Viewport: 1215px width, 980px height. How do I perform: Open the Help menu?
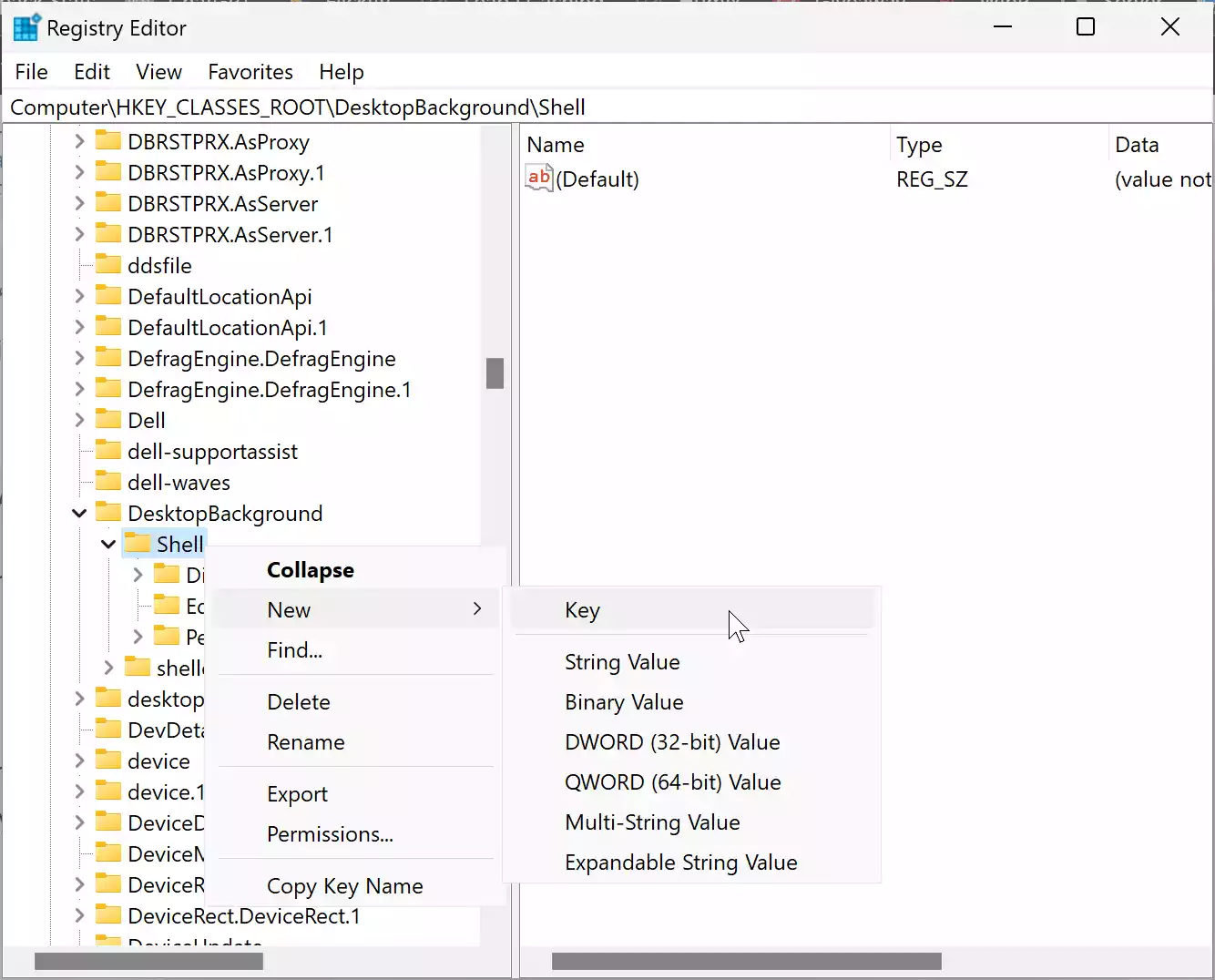tap(342, 72)
